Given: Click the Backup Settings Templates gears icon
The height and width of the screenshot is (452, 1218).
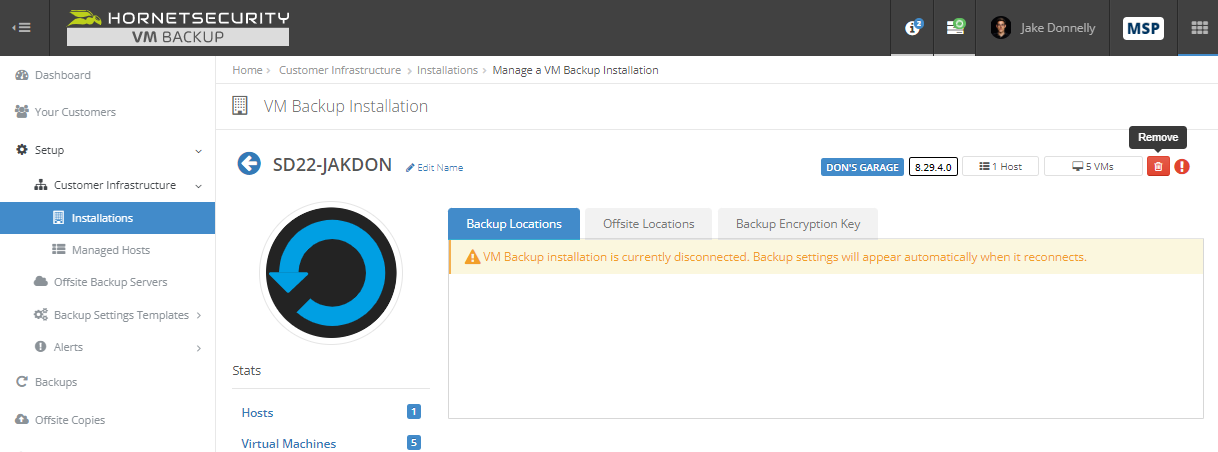Looking at the screenshot, I should (41, 315).
